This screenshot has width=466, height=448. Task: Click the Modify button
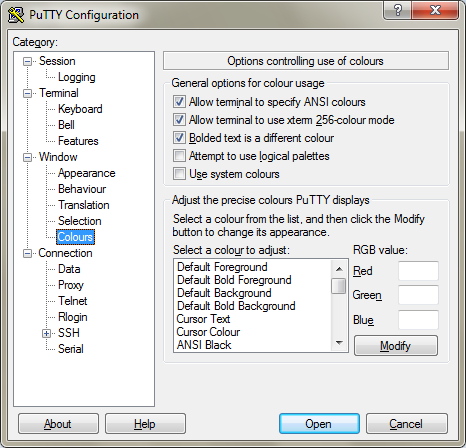pyautogui.click(x=396, y=346)
